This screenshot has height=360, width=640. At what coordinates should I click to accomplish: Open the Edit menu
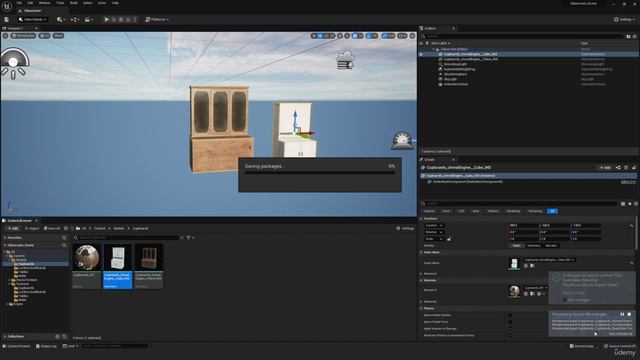[30, 3]
